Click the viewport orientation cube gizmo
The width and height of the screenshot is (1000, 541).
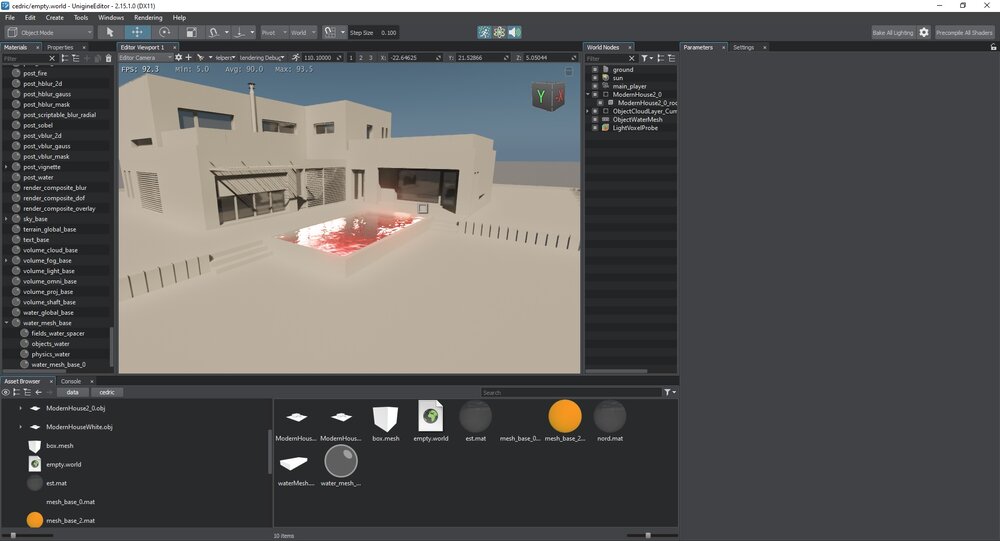tap(549, 96)
